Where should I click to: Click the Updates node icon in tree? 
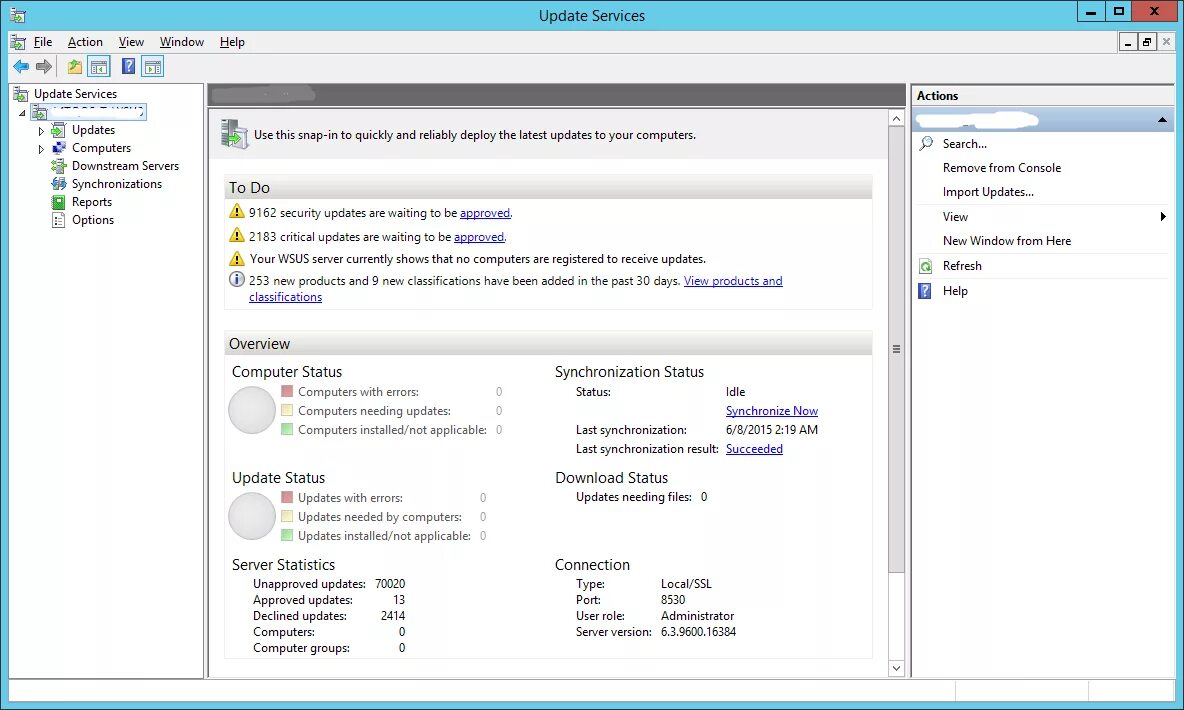tap(58, 130)
